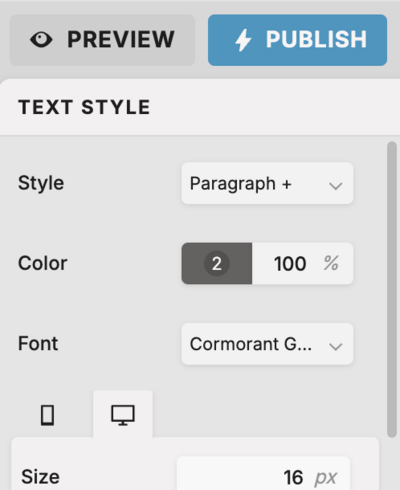
Task: Click the PREVIEW button
Action: 102,40
